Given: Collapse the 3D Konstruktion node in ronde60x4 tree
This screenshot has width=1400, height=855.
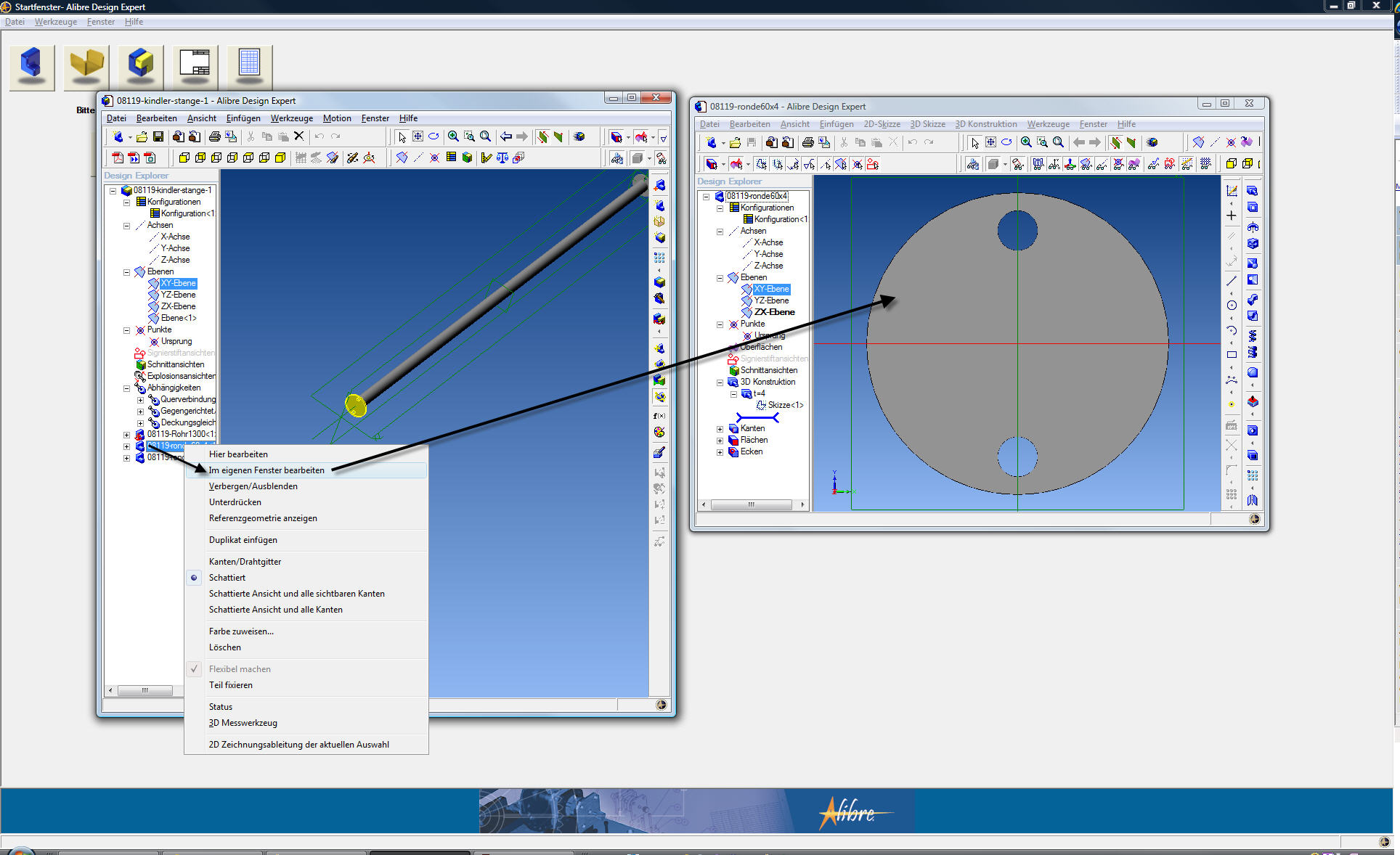Looking at the screenshot, I should [x=720, y=382].
